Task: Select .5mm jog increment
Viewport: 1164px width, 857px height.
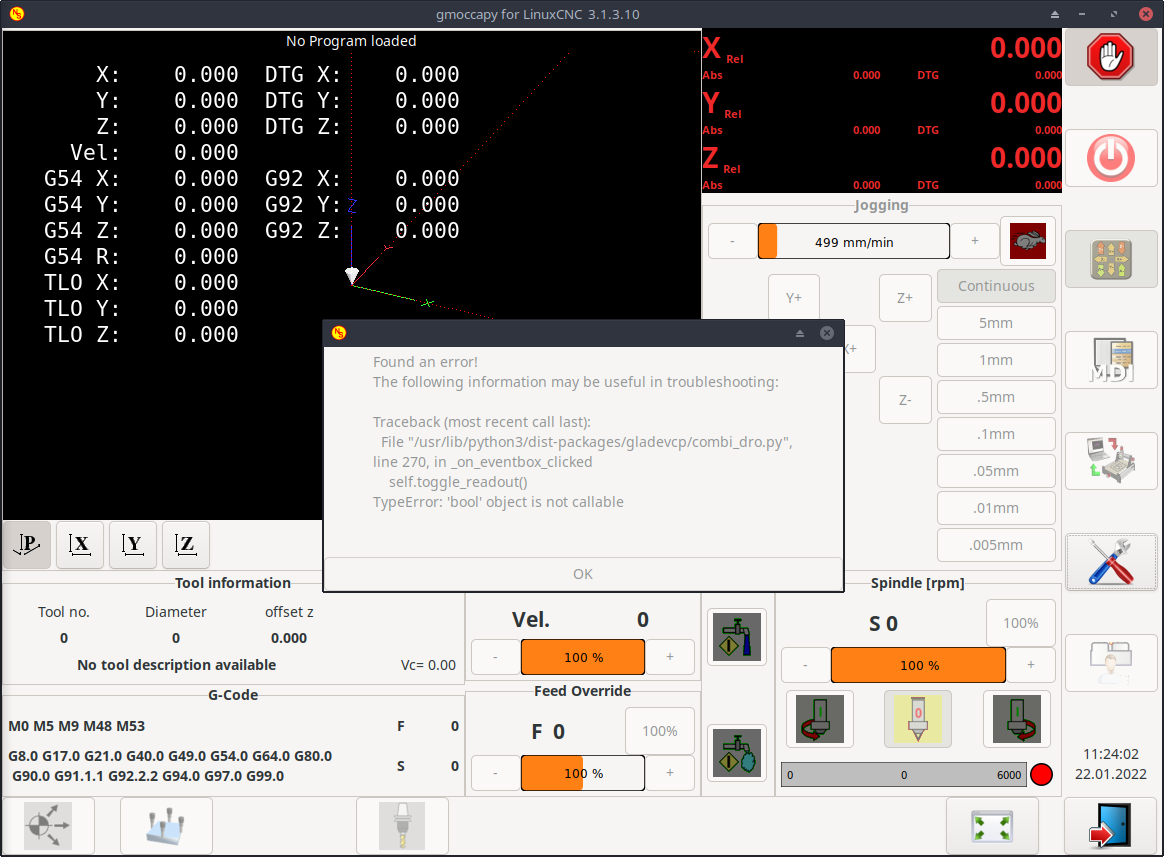Action: point(995,397)
